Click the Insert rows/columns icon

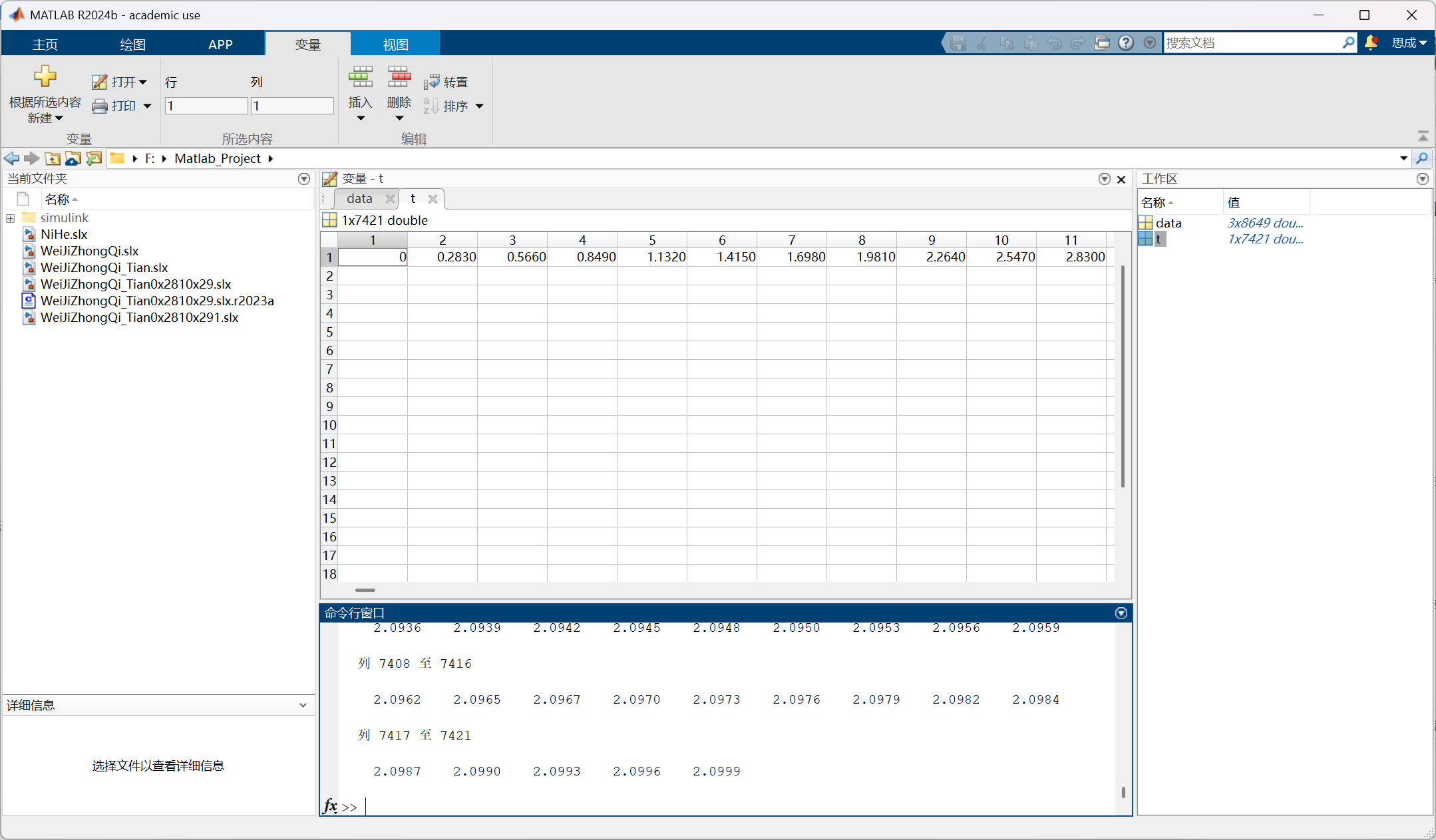(360, 78)
